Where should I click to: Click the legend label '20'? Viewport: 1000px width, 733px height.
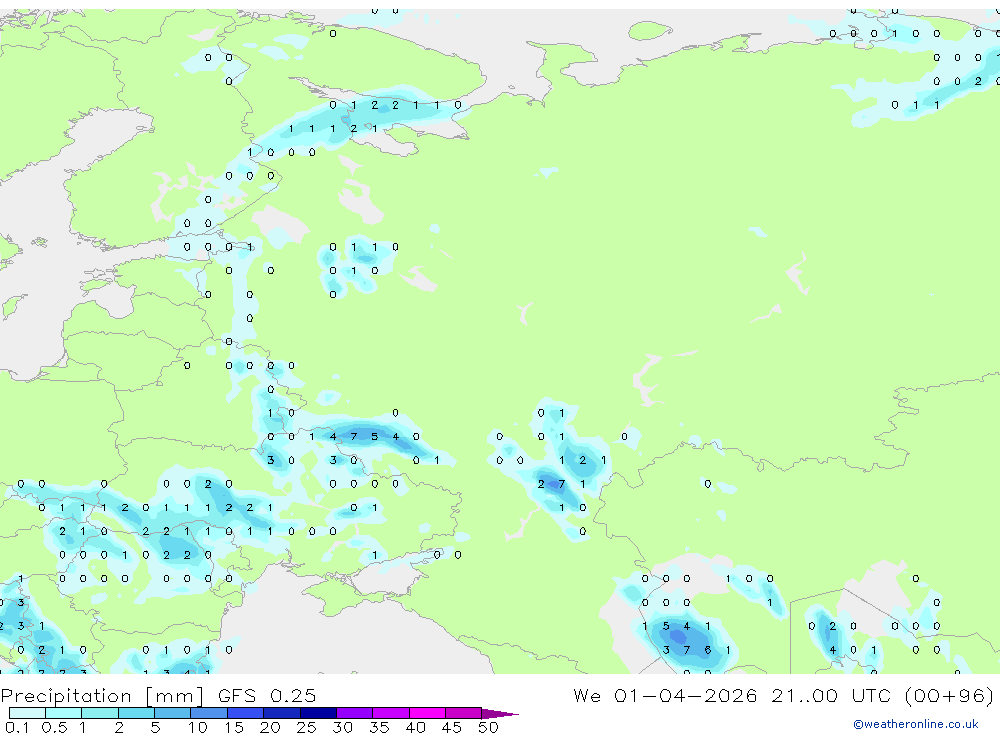pyautogui.click(x=270, y=727)
